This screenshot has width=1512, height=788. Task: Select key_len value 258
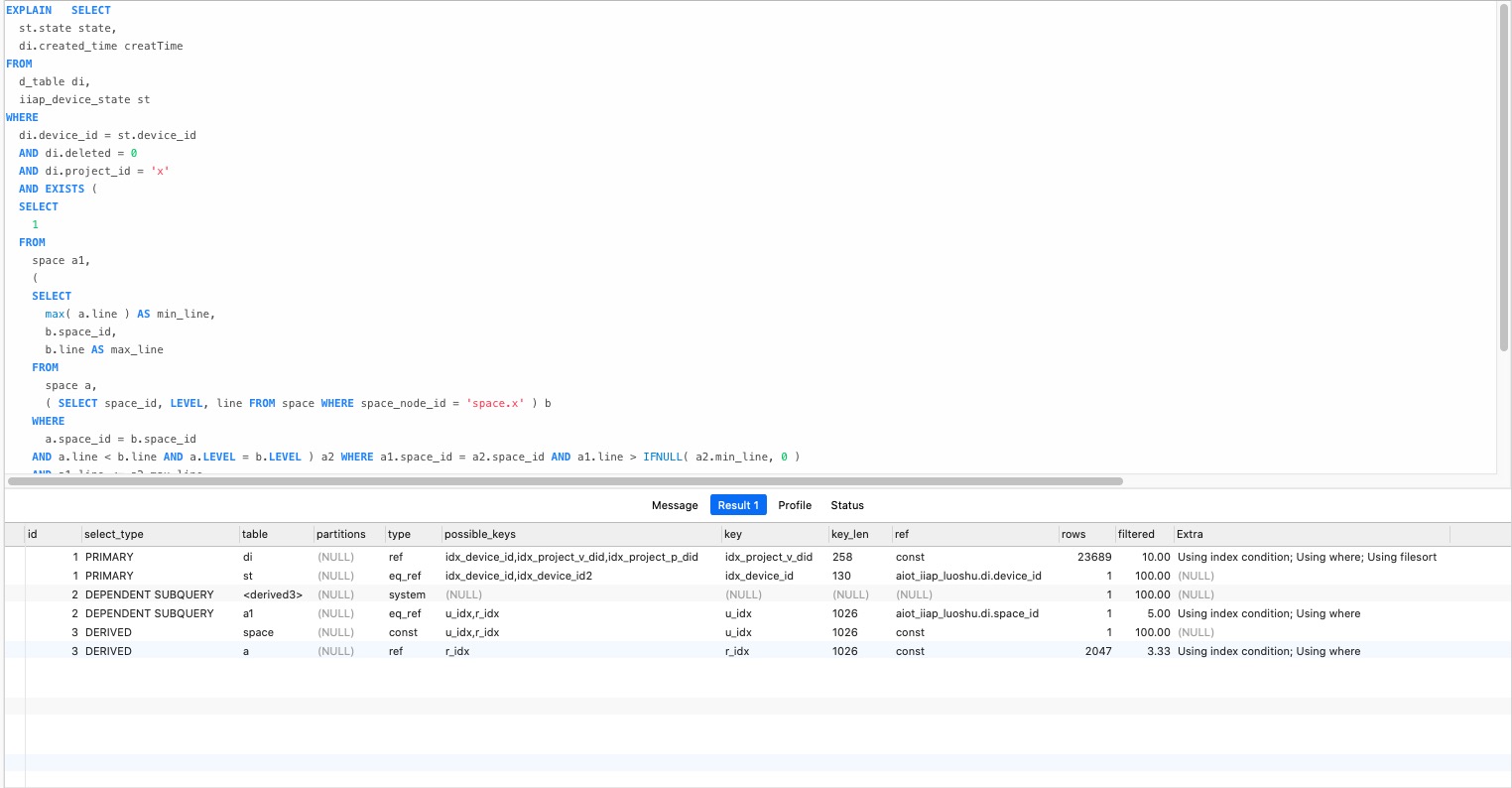(x=842, y=557)
